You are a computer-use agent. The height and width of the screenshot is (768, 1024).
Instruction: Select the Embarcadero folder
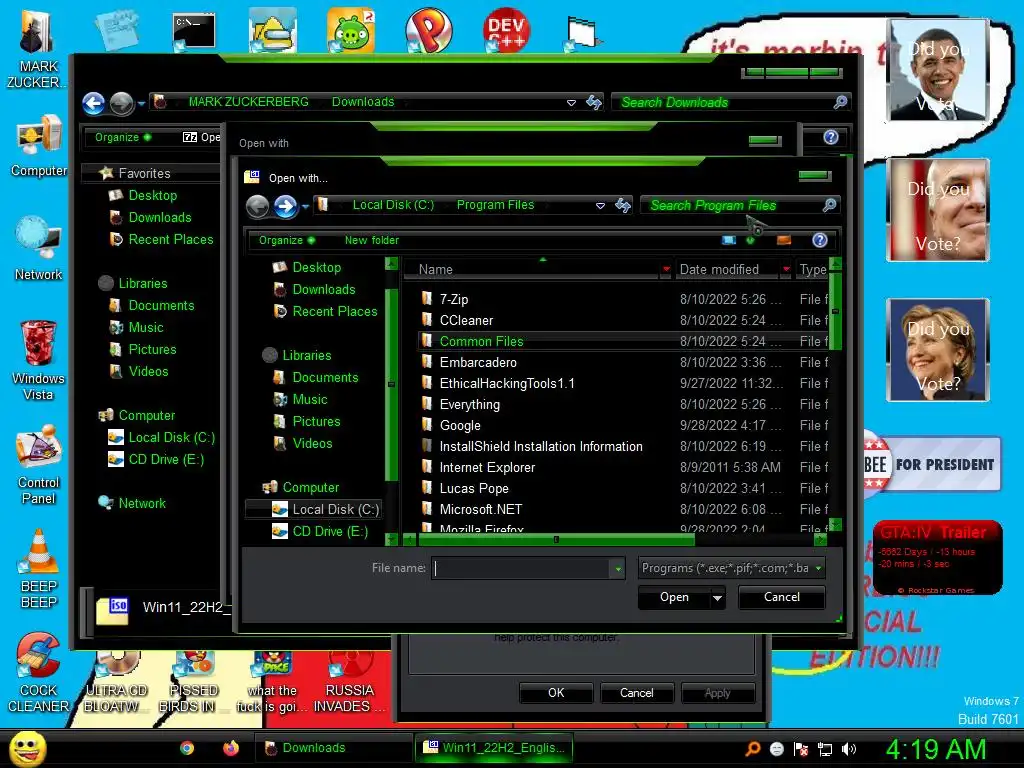click(477, 362)
